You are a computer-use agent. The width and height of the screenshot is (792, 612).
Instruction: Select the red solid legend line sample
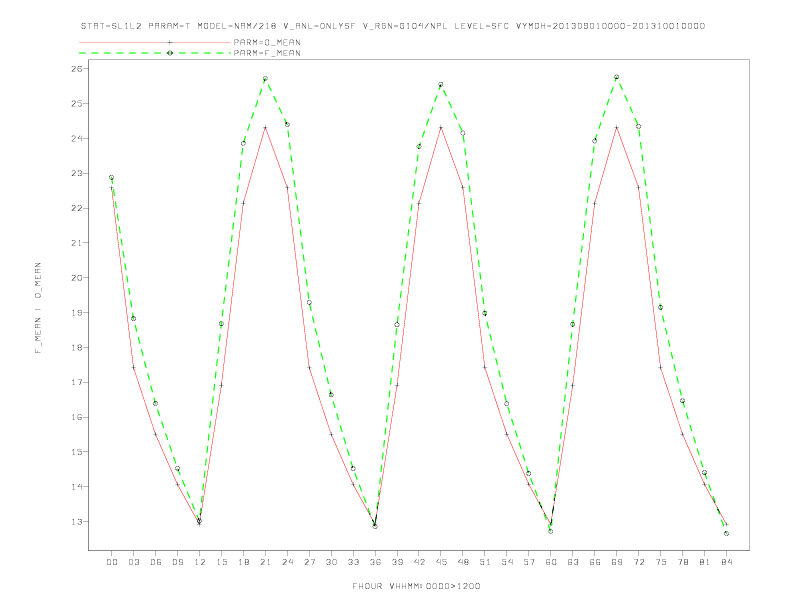(155, 42)
